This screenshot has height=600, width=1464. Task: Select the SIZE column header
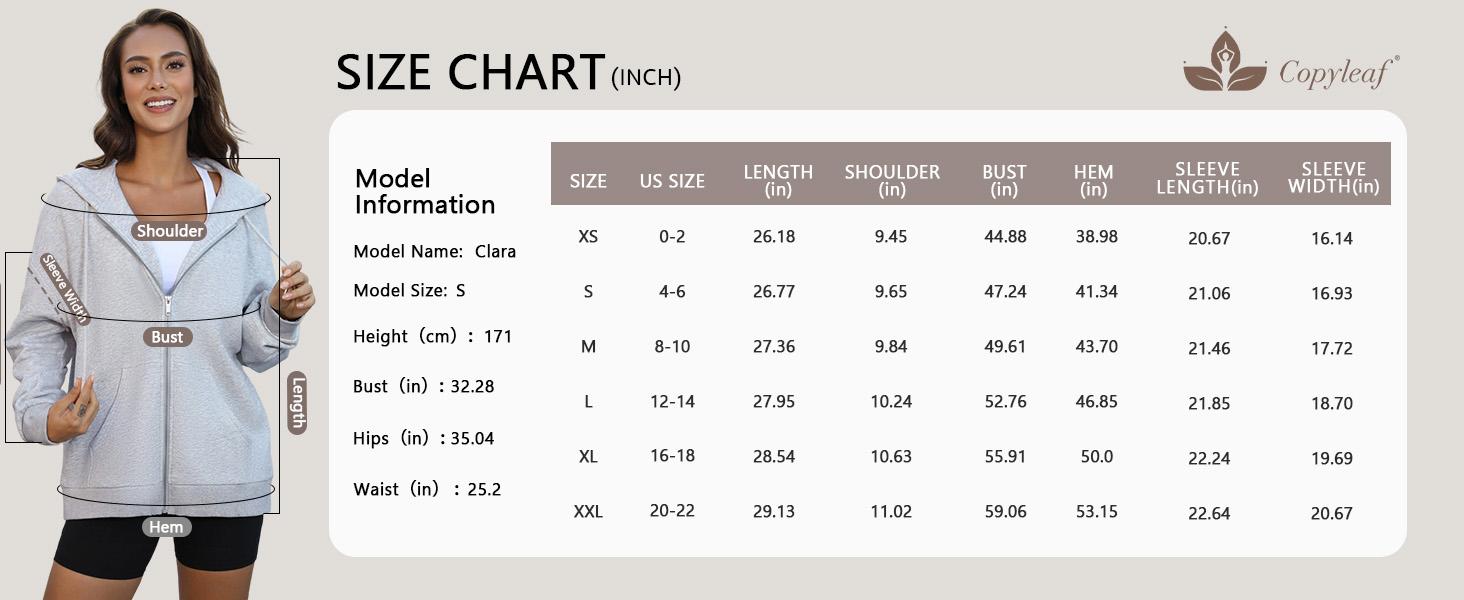tap(588, 181)
